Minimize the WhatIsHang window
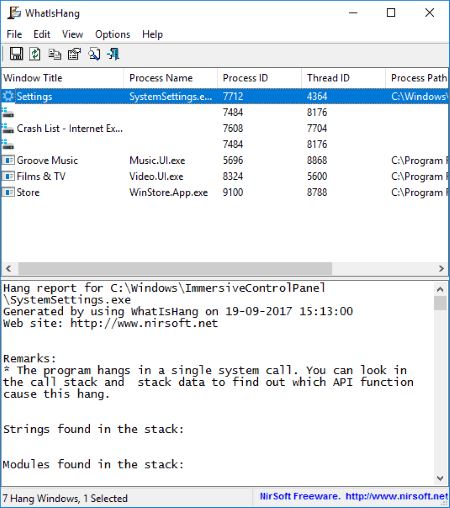450x508 pixels. (x=353, y=13)
